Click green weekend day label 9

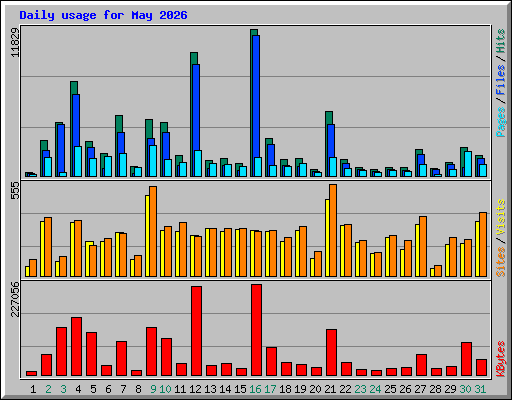153,389
